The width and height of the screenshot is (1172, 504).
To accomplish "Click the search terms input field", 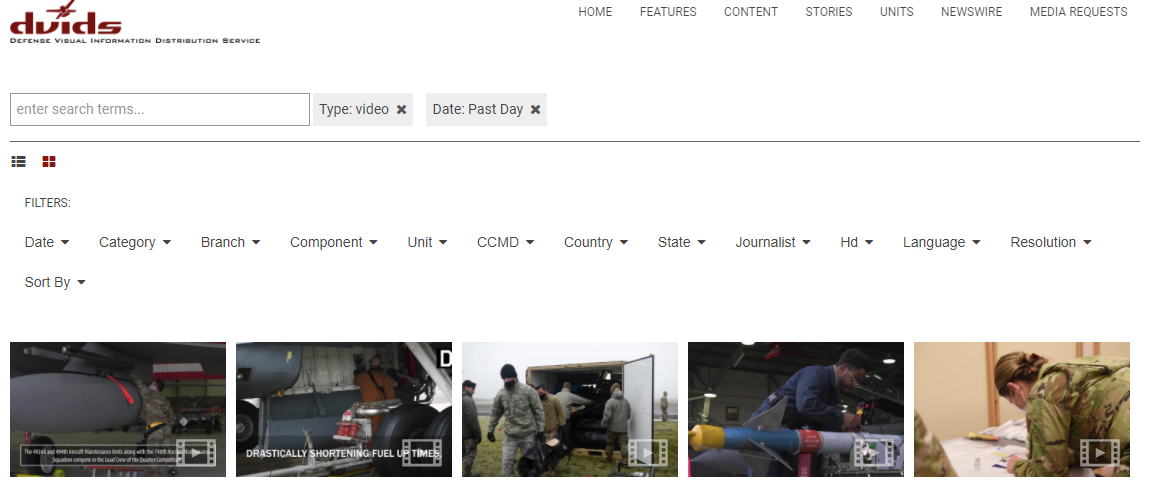I will pyautogui.click(x=160, y=110).
